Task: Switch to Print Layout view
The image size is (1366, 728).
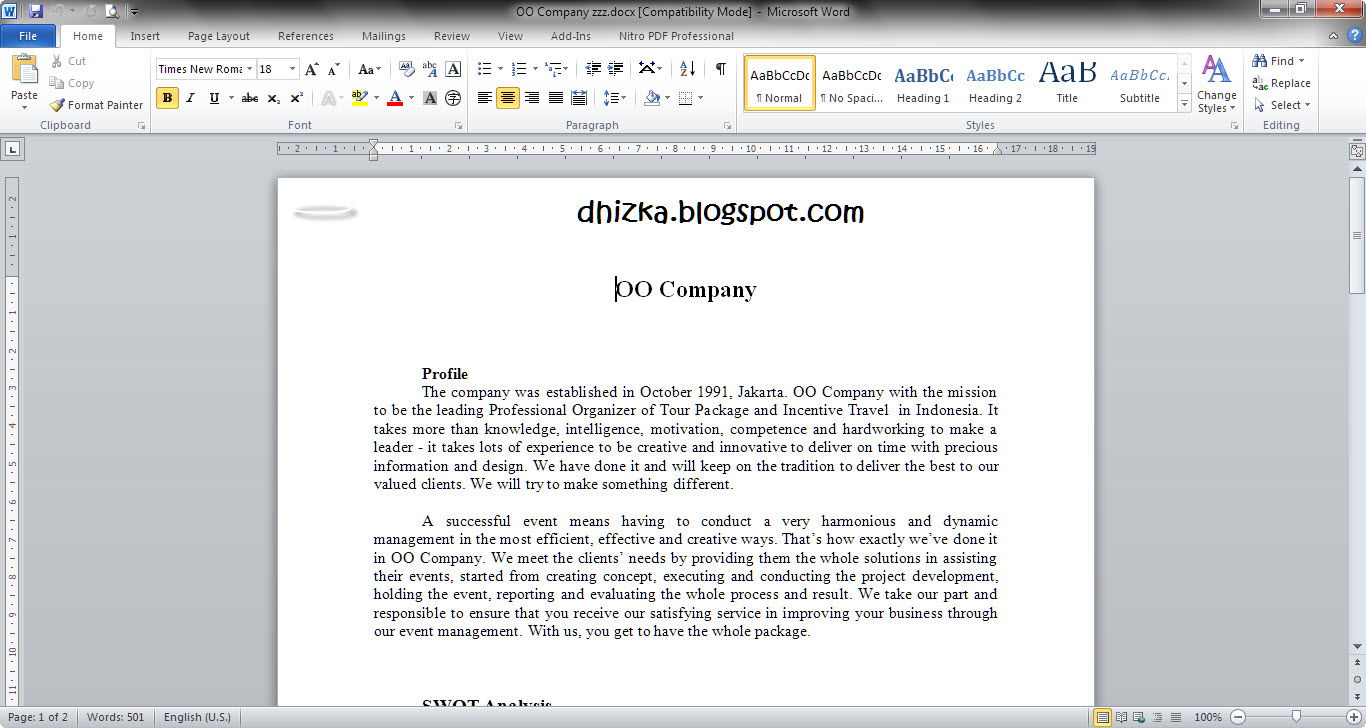Action: point(1103,717)
